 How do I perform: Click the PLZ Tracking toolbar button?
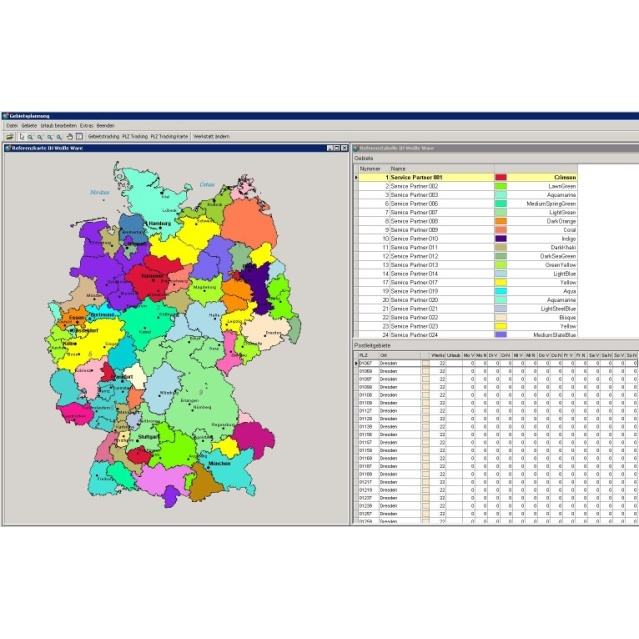pos(135,137)
